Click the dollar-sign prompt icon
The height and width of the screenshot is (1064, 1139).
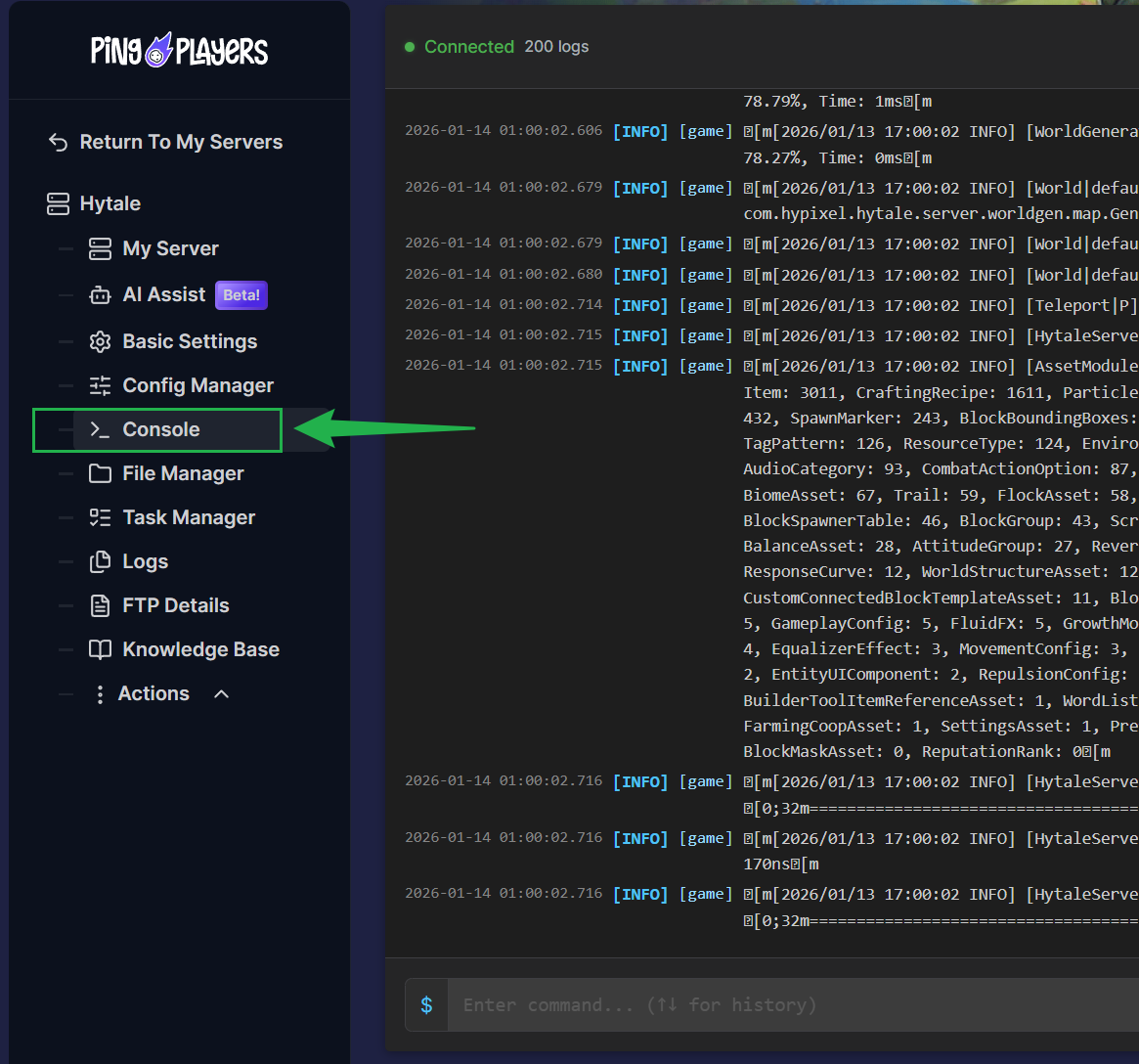pos(426,1004)
